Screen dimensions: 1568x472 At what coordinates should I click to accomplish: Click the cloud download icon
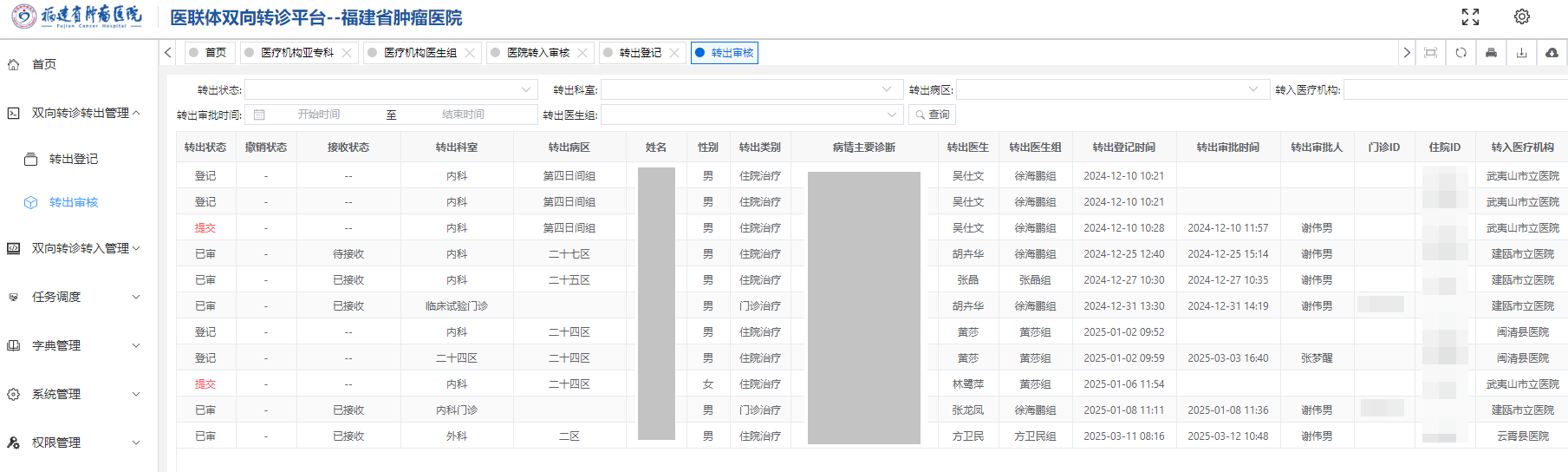[x=1552, y=53]
